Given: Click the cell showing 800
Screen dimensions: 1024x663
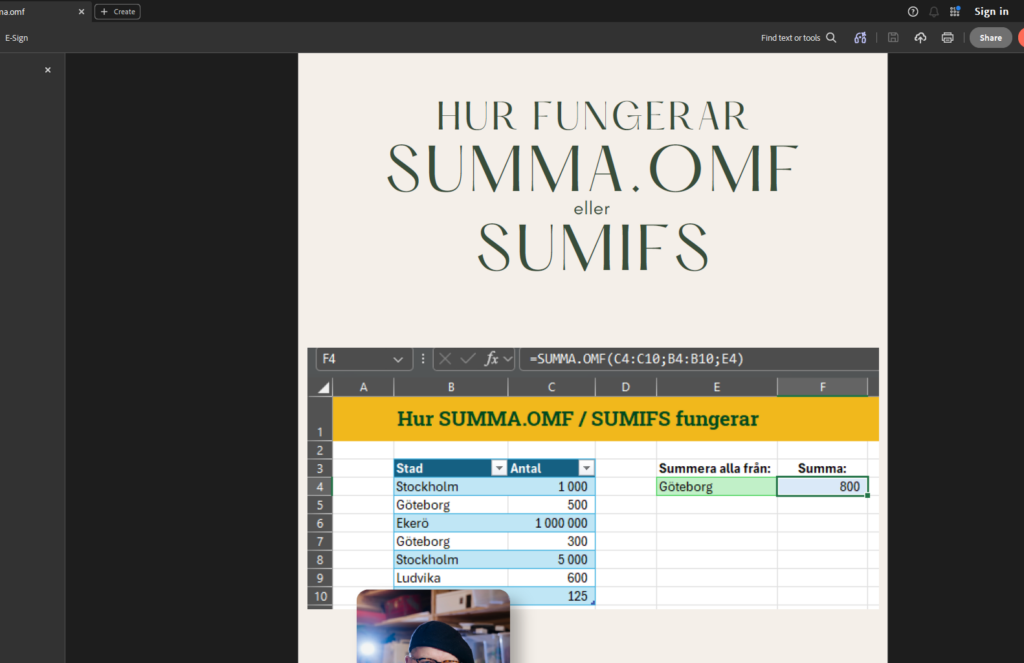Looking at the screenshot, I should pos(822,487).
